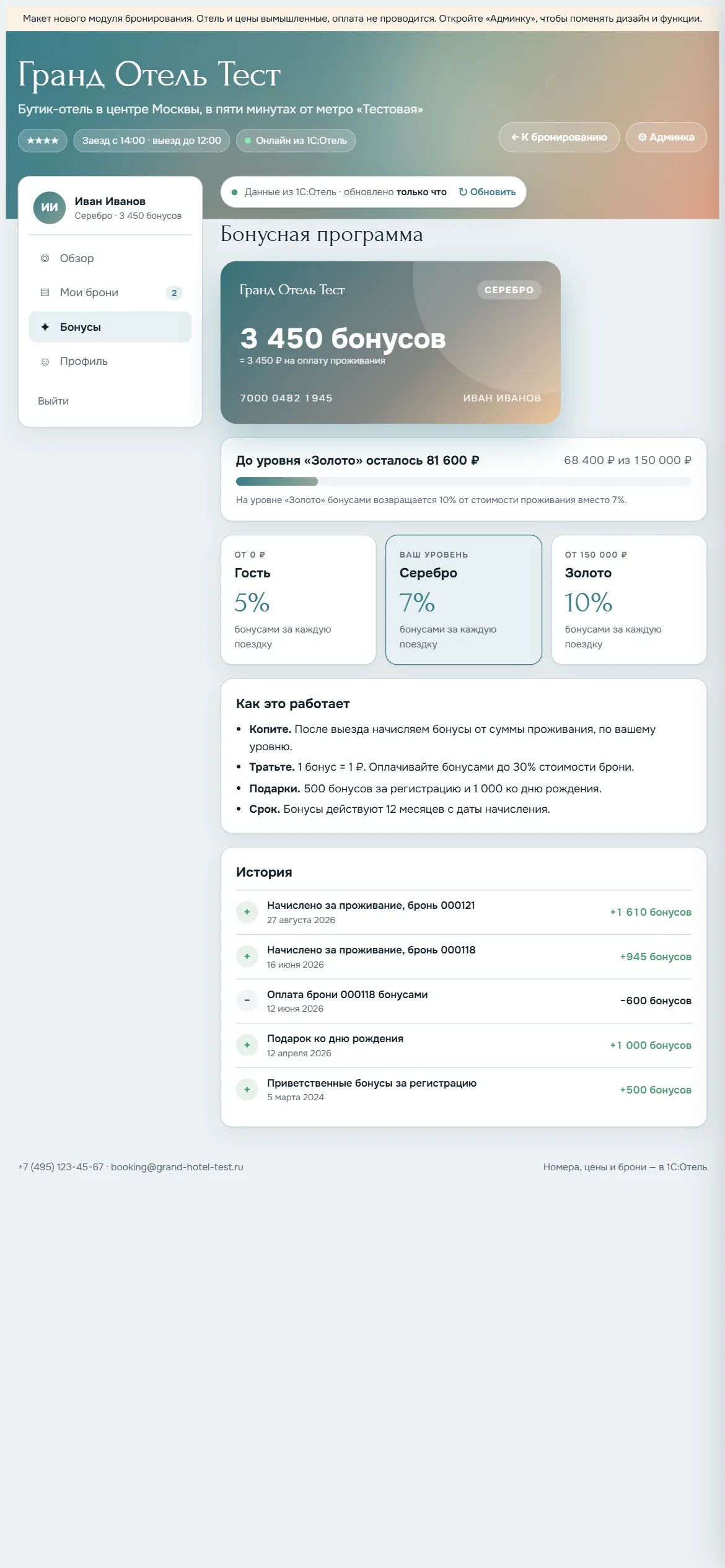
Task: Click the −600 бонусов amount
Action: pos(656,1001)
